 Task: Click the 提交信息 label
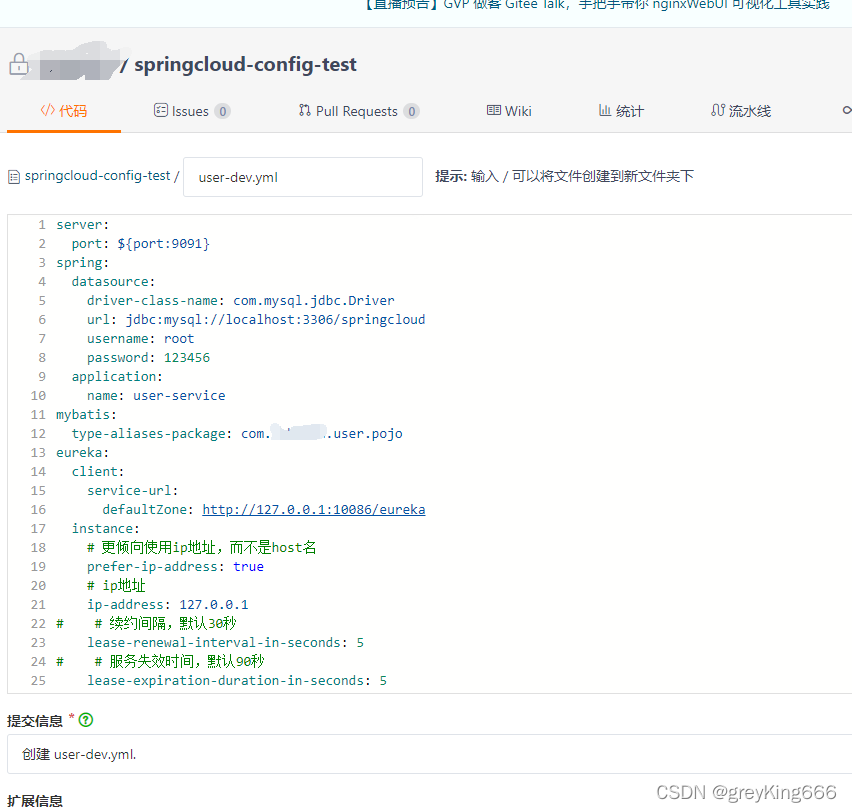click(35, 721)
